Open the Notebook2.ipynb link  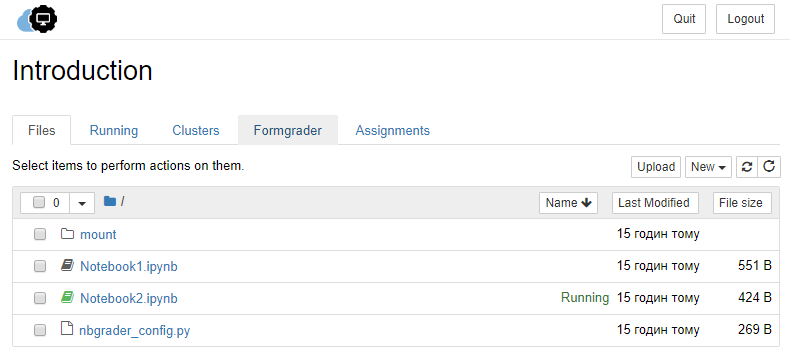tap(129, 299)
